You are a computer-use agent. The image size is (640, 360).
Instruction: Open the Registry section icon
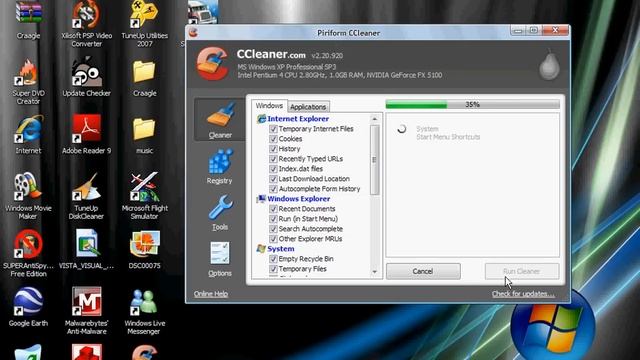point(220,161)
